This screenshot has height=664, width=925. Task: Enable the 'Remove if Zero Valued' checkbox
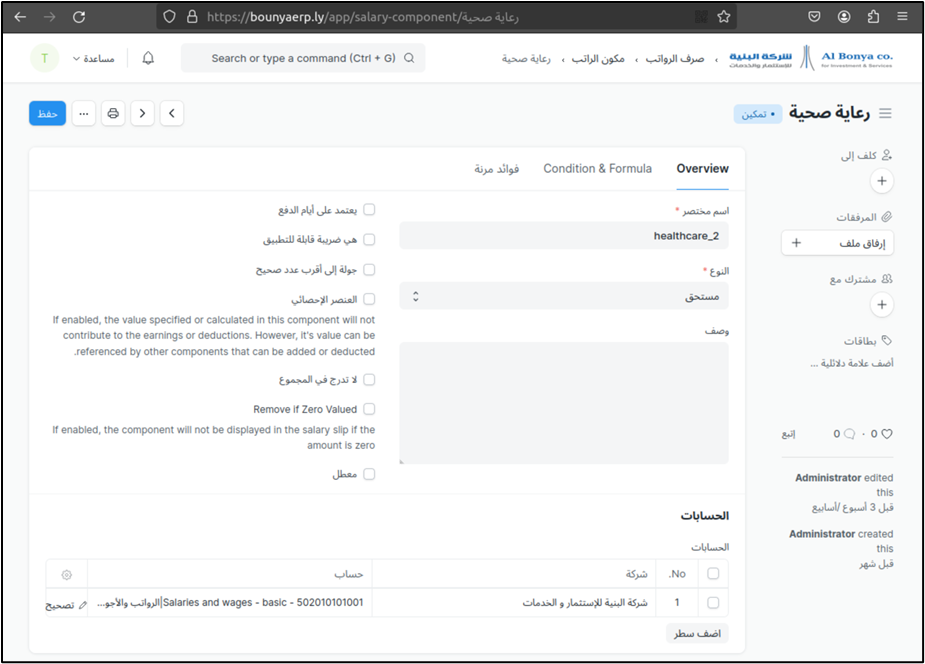pyautogui.click(x=369, y=409)
